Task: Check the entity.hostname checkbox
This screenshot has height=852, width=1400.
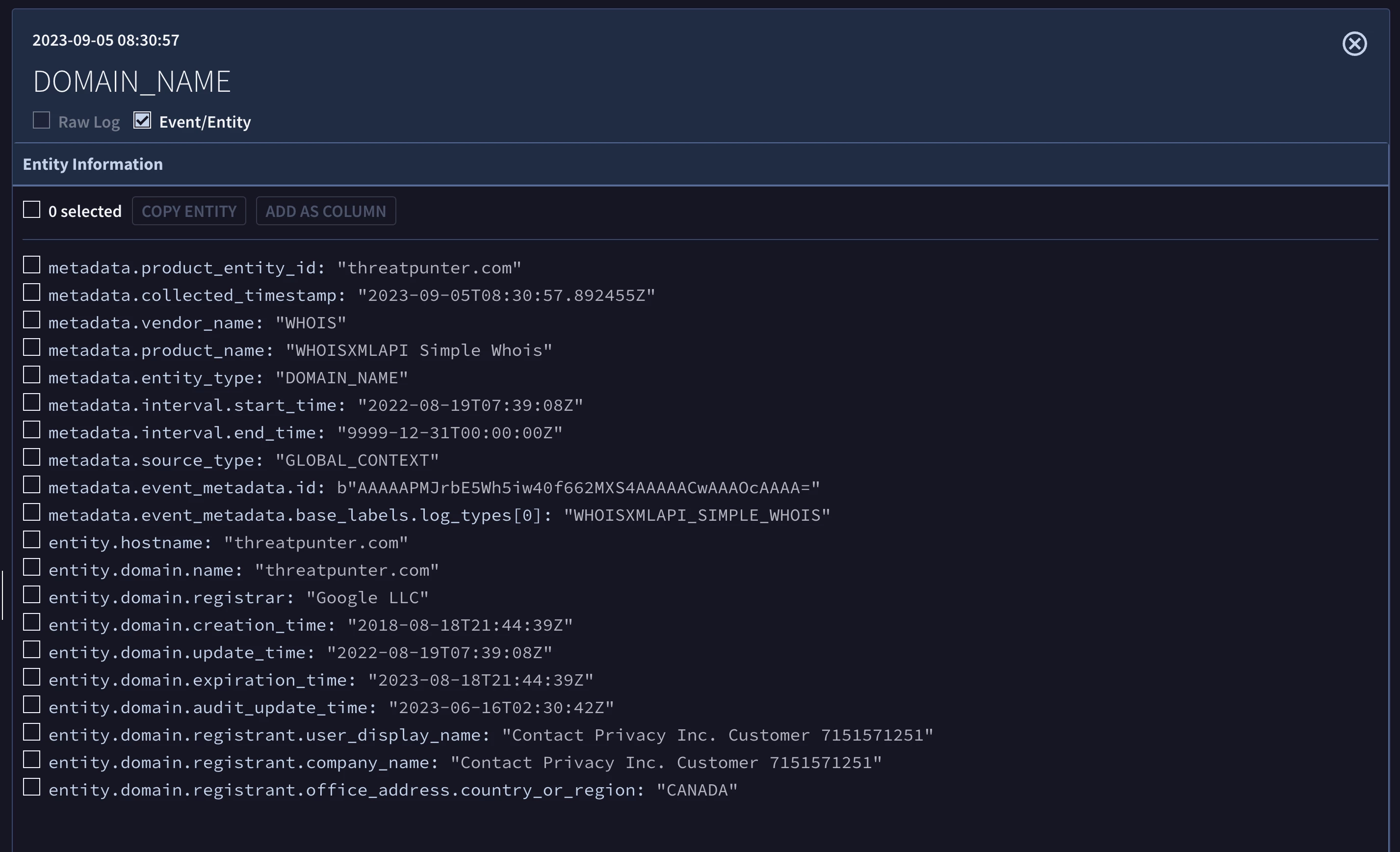Action: (31, 540)
